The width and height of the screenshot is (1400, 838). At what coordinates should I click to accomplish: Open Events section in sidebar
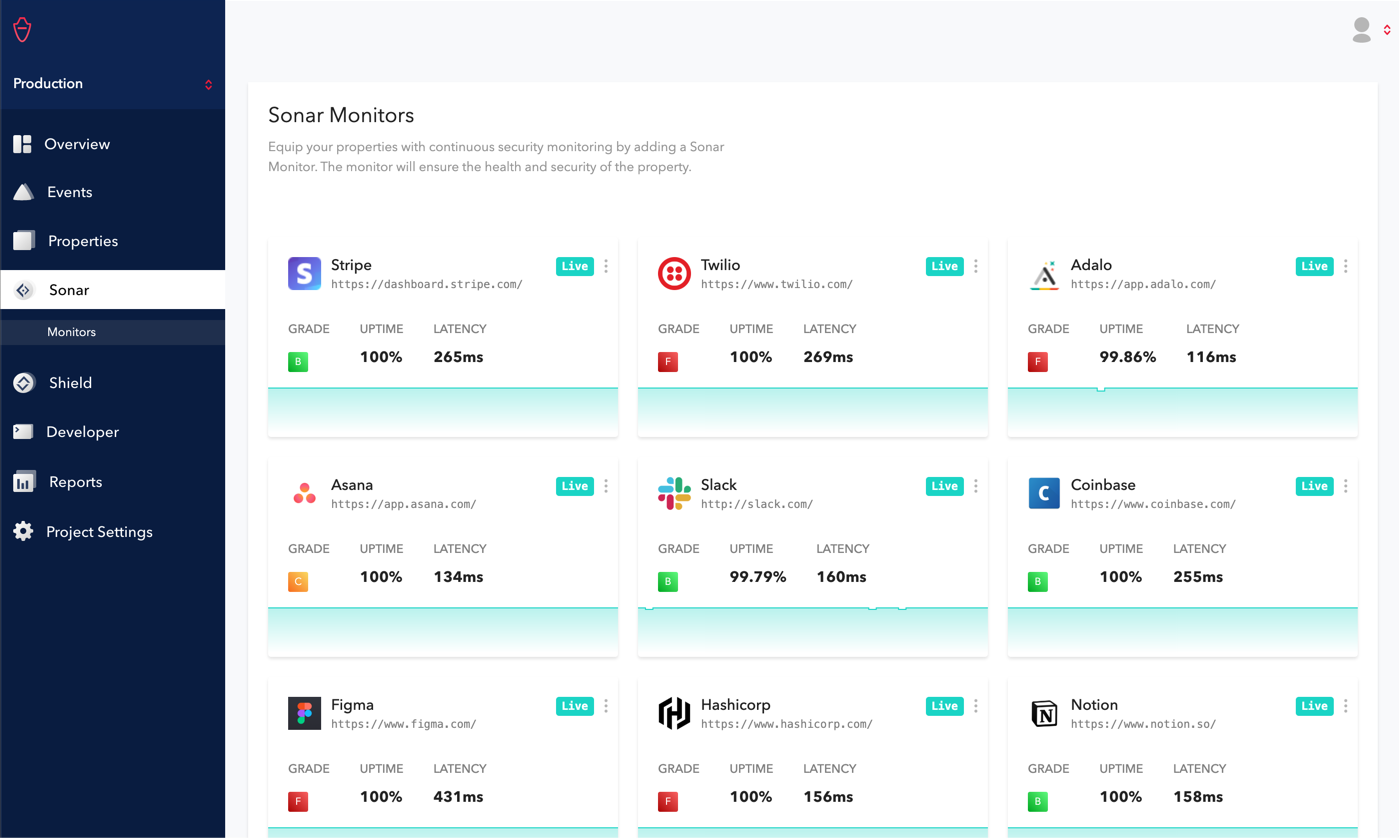[112, 192]
